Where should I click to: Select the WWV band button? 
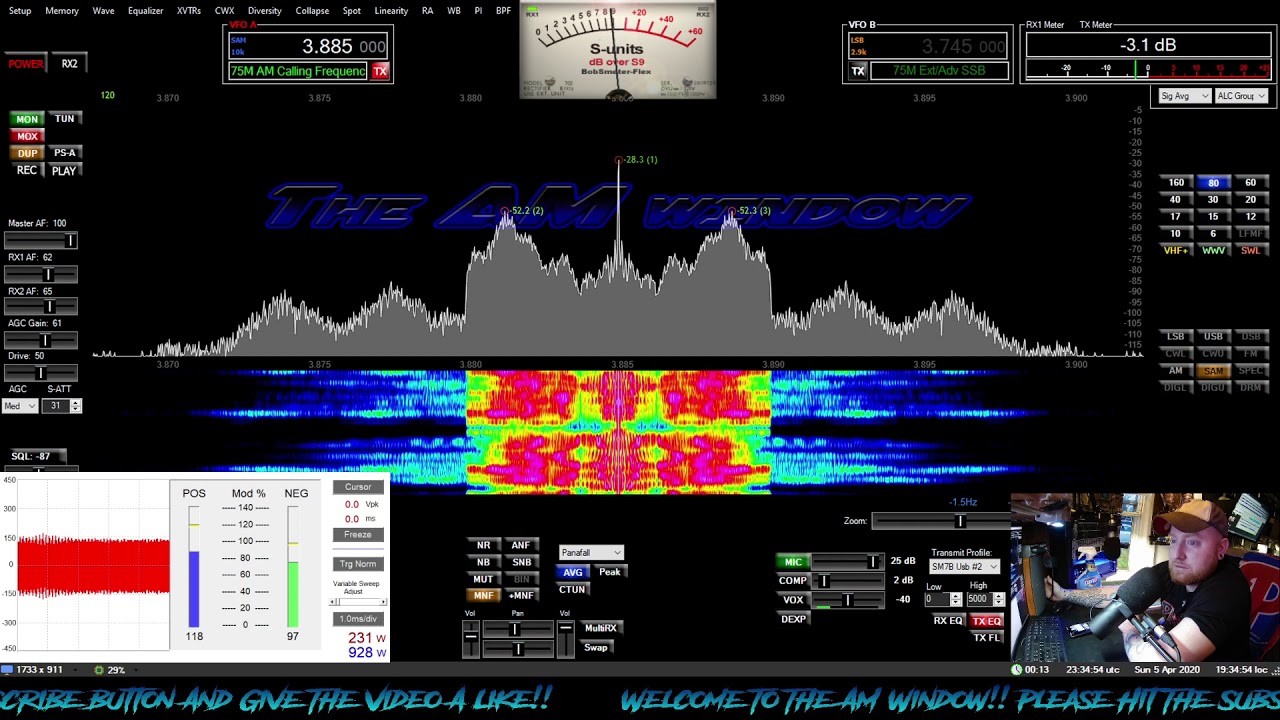(x=1213, y=251)
